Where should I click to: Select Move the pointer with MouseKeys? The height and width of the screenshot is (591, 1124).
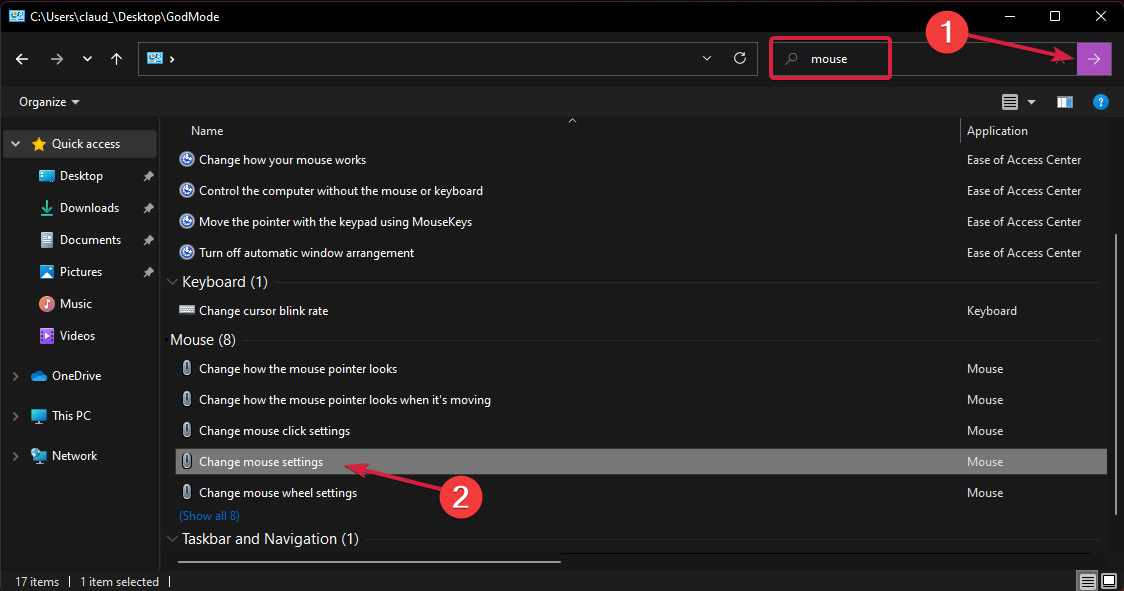click(335, 222)
